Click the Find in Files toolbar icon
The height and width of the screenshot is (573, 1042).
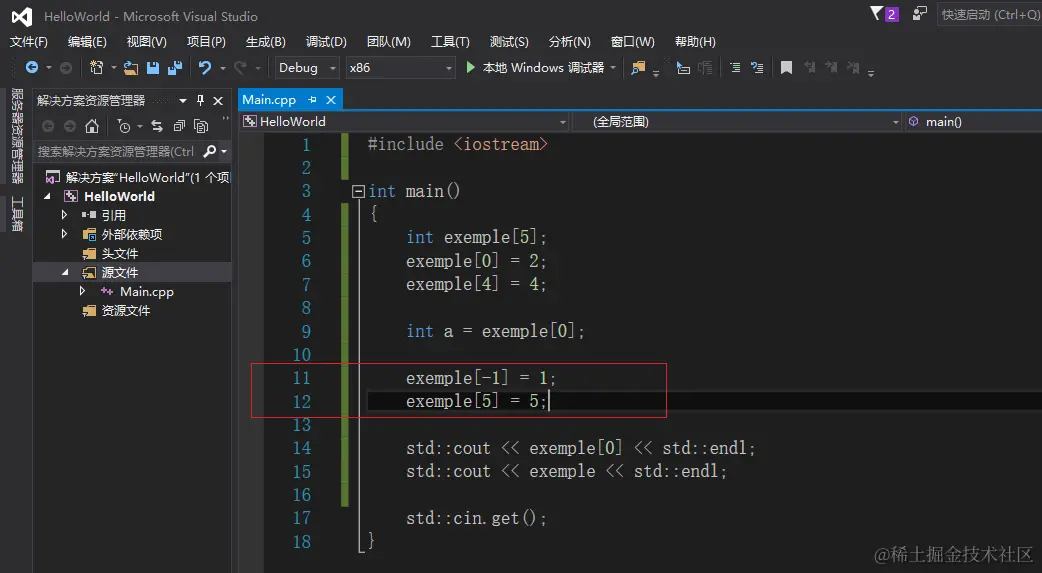638,67
